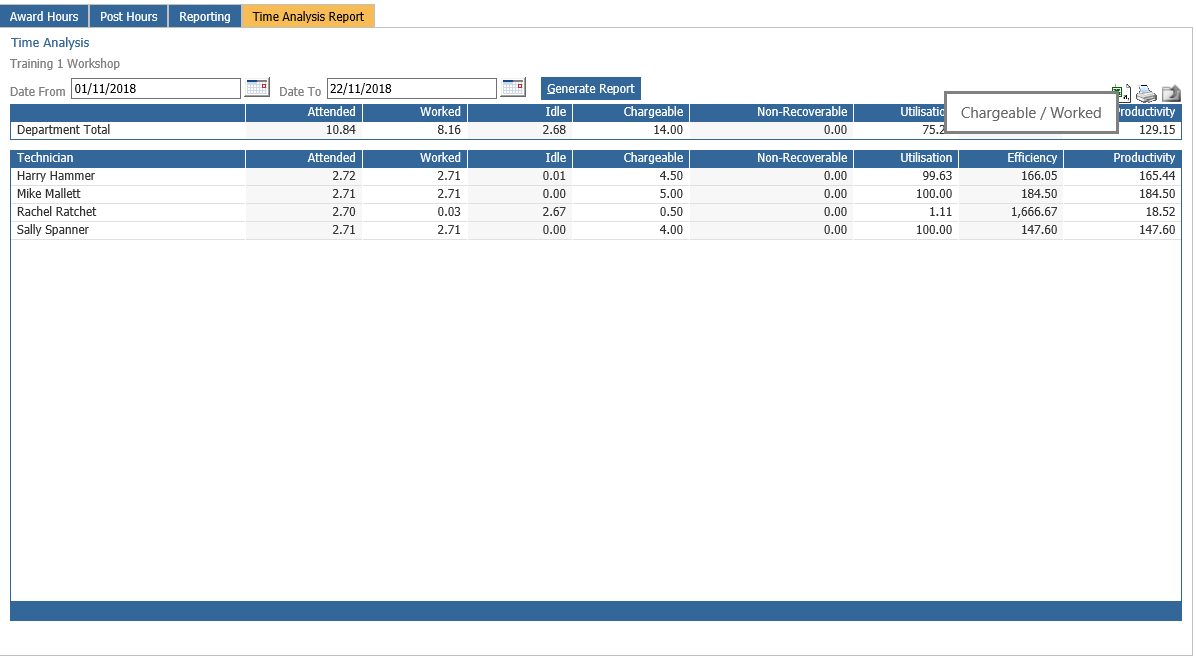Open the Date From calendar picker
This screenshot has height=657, width=1196.
(257, 88)
